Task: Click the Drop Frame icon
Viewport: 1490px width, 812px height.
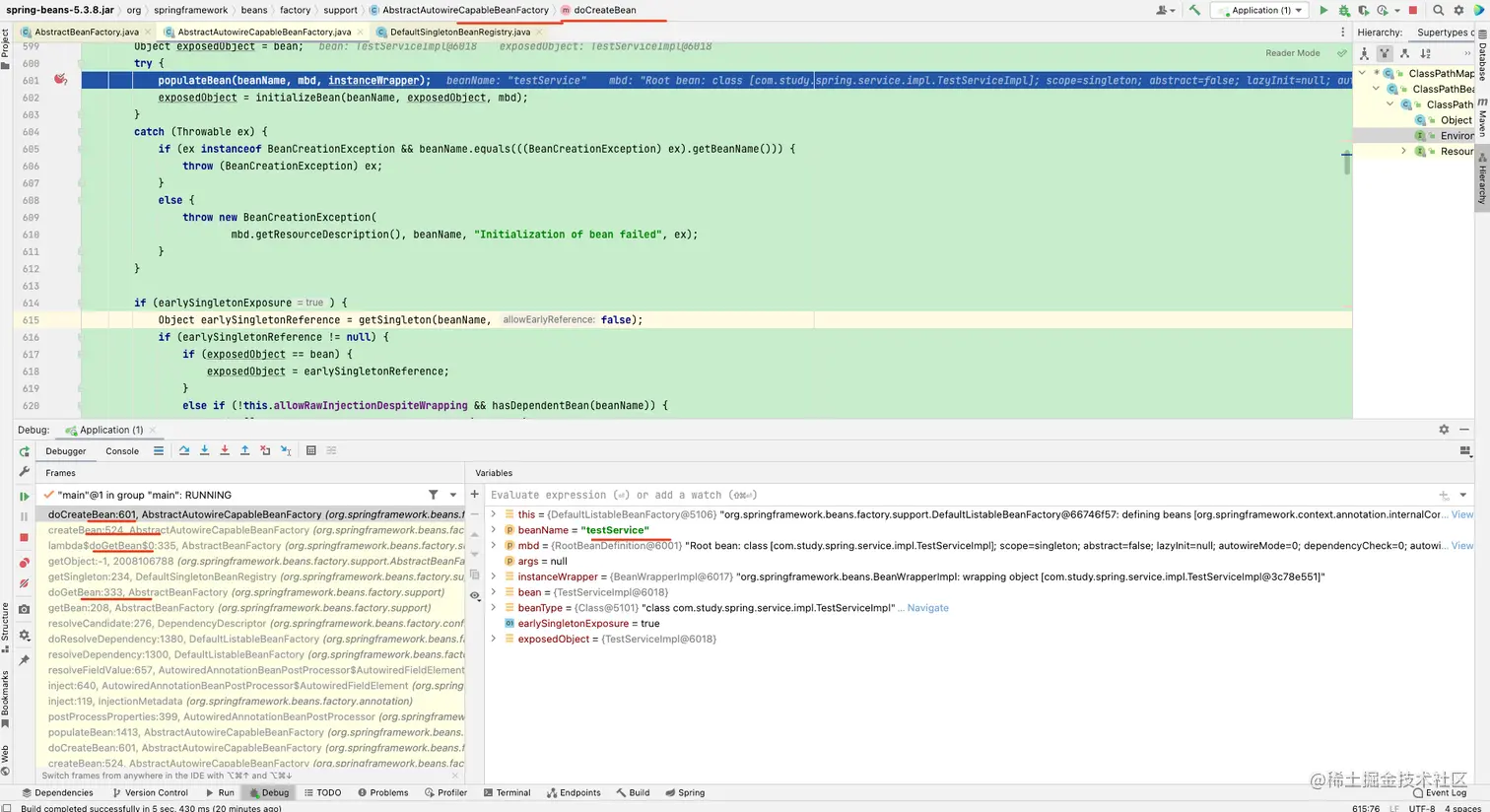Action: pyautogui.click(x=265, y=450)
